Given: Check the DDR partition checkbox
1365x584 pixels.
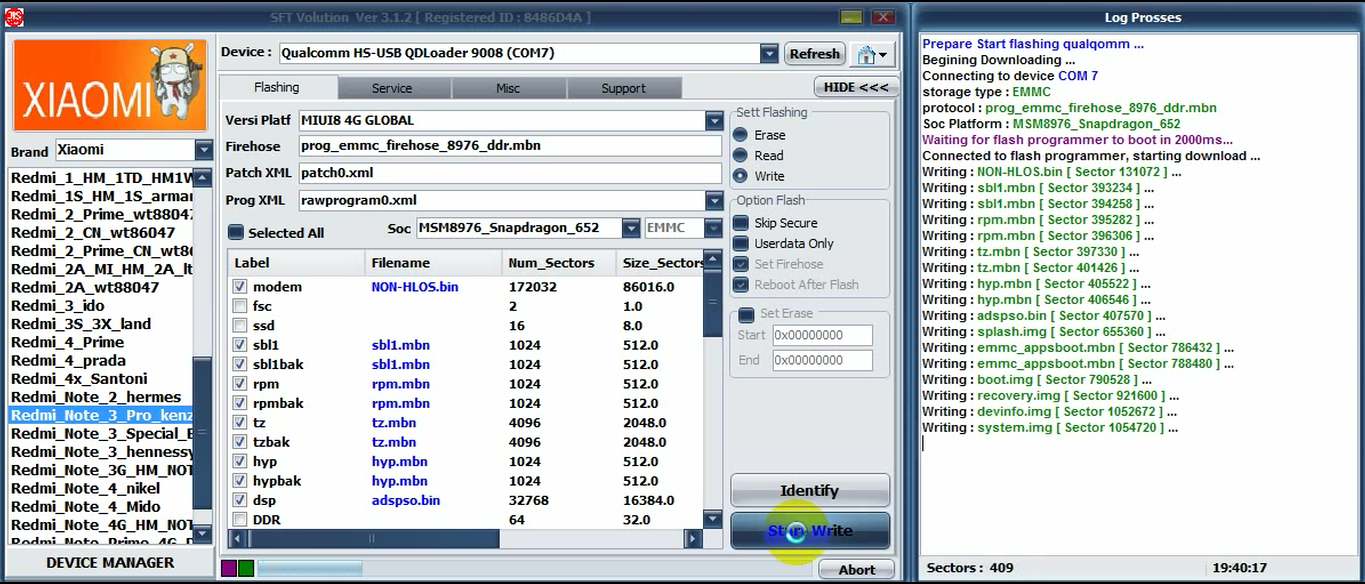Looking at the screenshot, I should click(x=239, y=519).
